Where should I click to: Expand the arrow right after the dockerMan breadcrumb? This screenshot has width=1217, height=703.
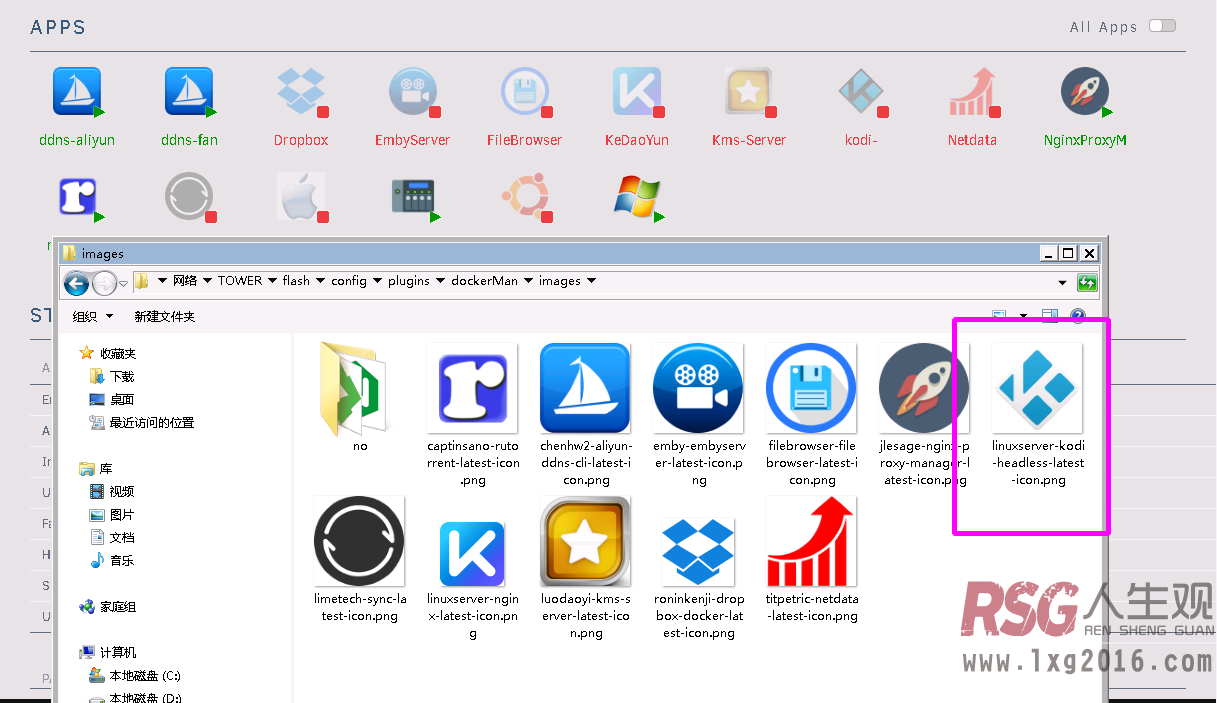(x=528, y=281)
